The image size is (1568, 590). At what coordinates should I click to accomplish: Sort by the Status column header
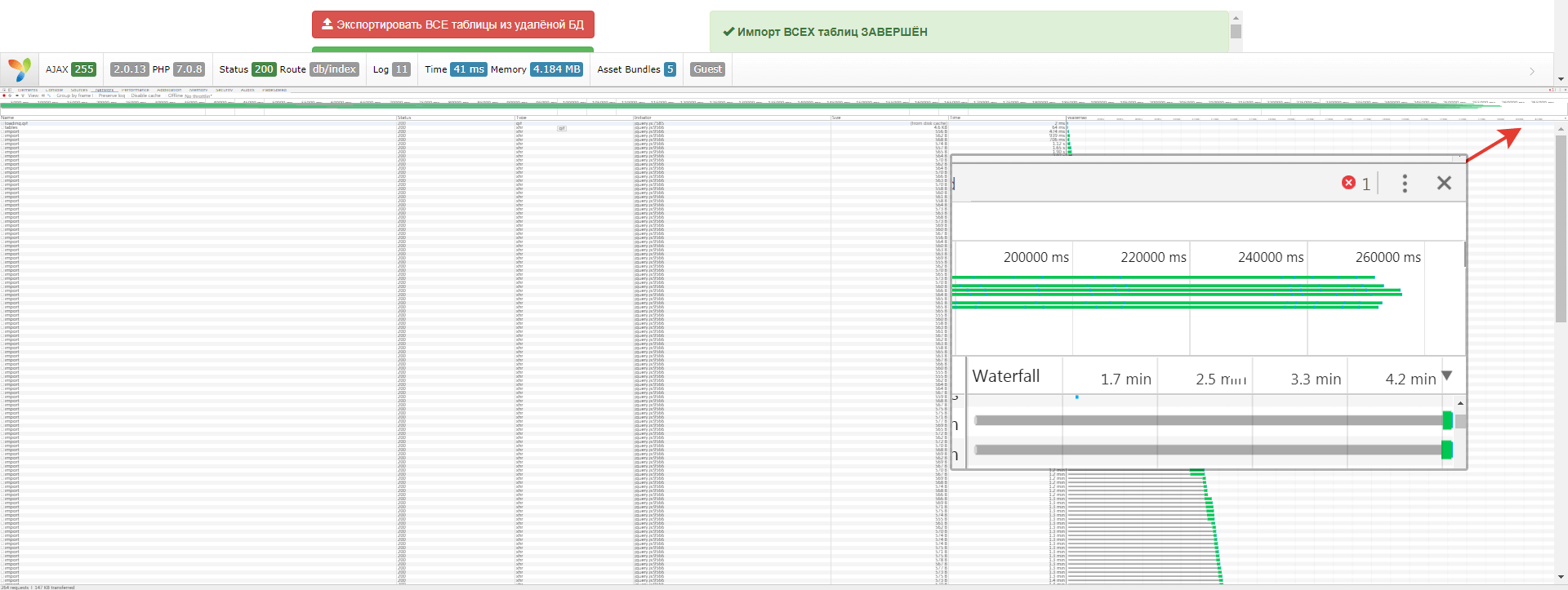[x=455, y=118]
